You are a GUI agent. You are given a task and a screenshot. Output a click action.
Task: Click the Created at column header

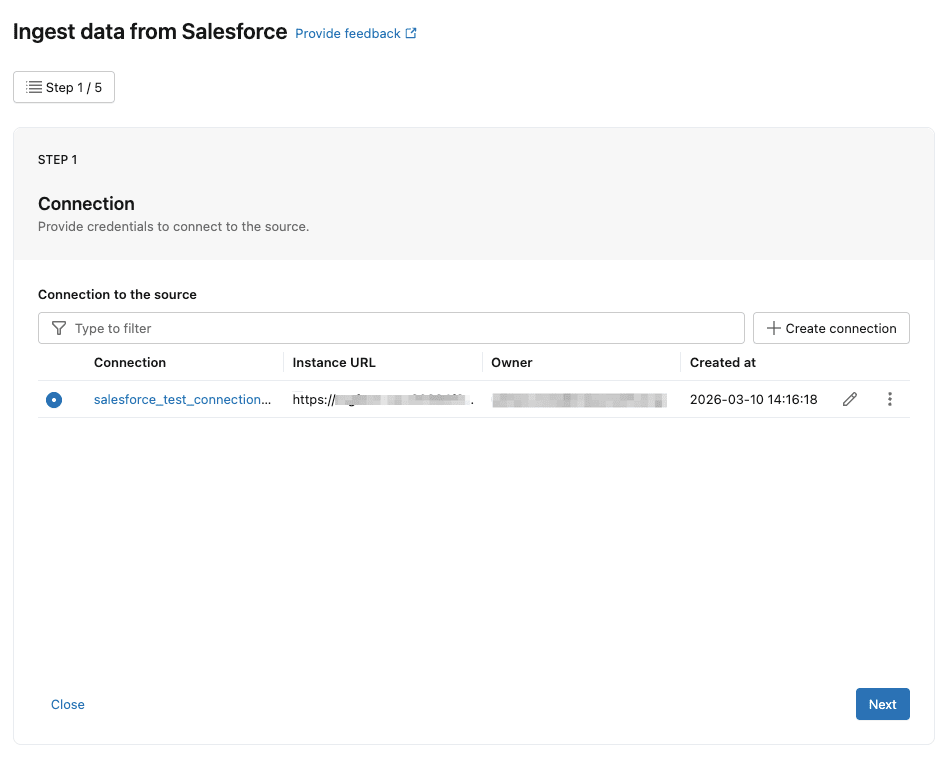tap(723, 362)
